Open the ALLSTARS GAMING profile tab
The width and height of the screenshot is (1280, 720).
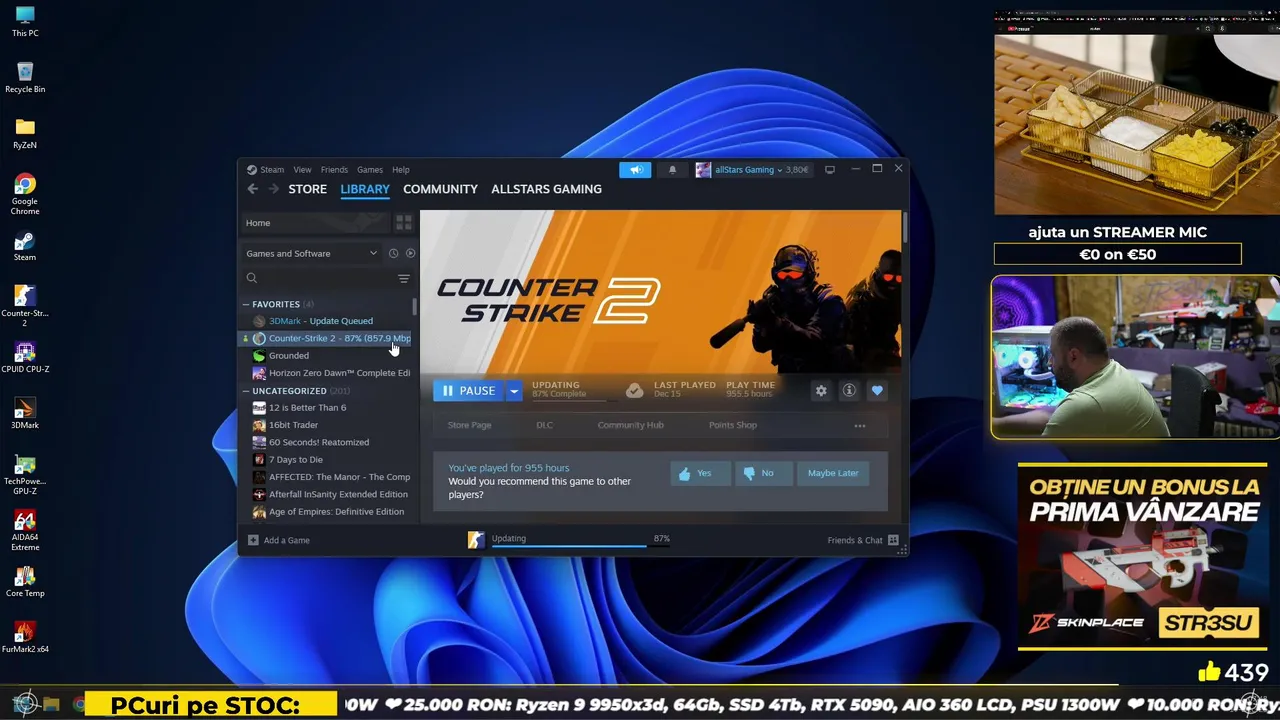pos(546,189)
